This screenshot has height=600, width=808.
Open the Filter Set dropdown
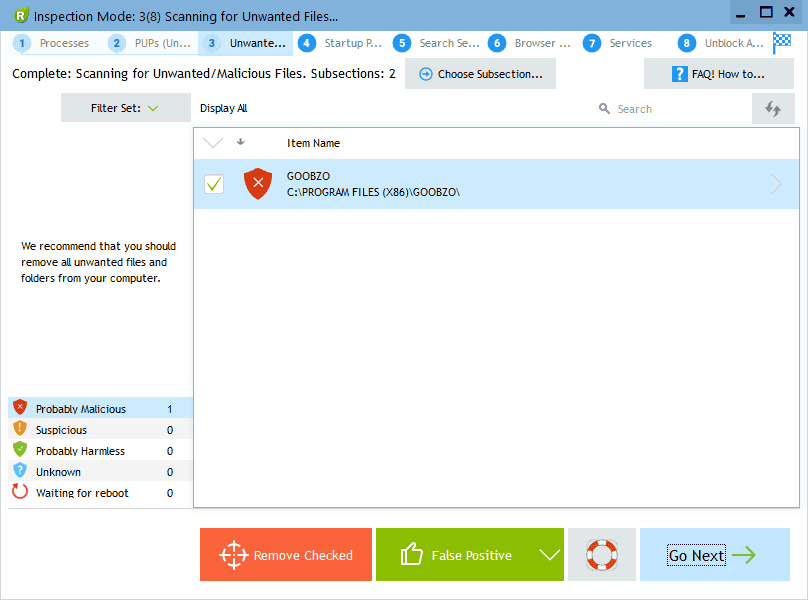coord(125,107)
